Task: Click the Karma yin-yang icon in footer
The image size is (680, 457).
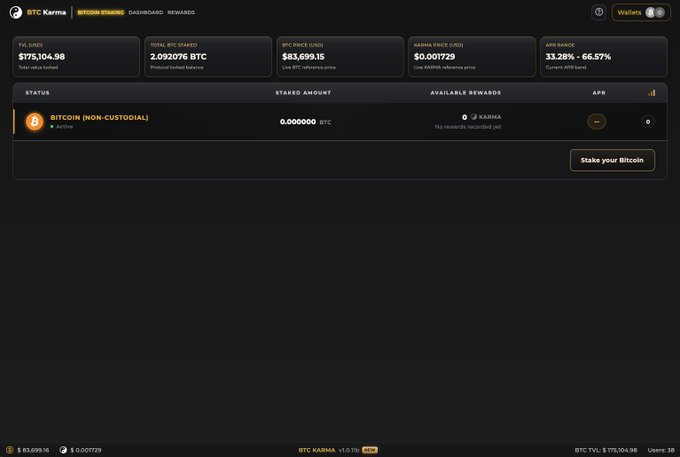Action: click(x=63, y=450)
